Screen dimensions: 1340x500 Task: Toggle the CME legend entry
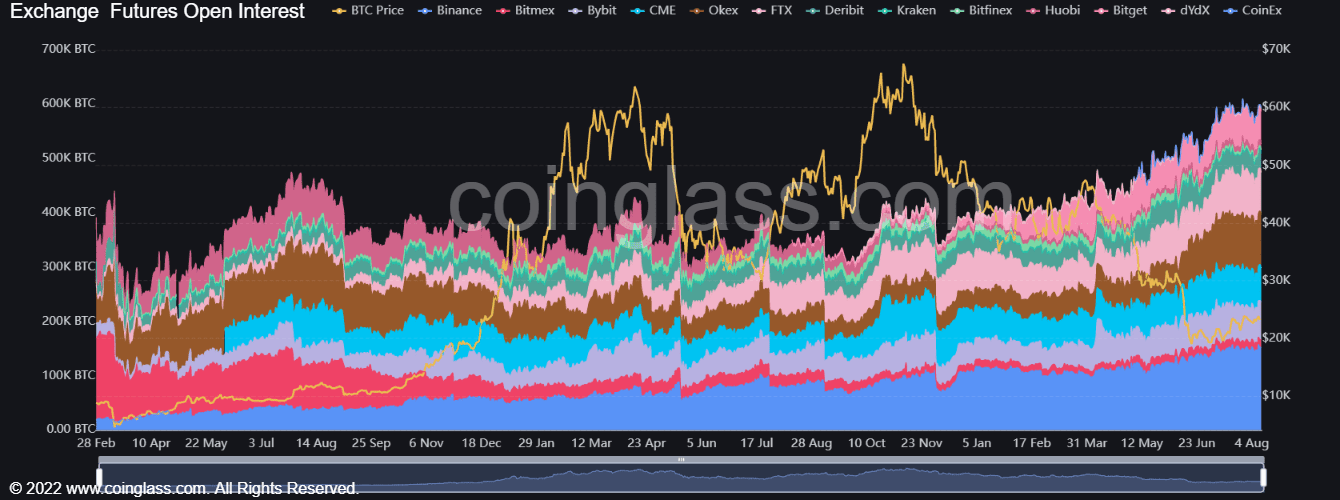(x=653, y=11)
